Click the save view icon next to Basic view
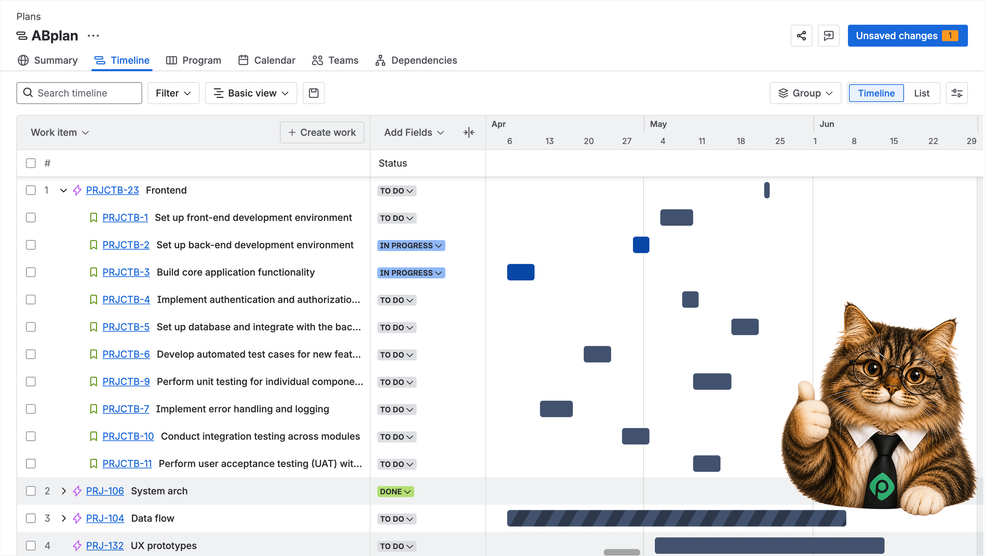The height and width of the screenshot is (556, 998). pyautogui.click(x=314, y=93)
